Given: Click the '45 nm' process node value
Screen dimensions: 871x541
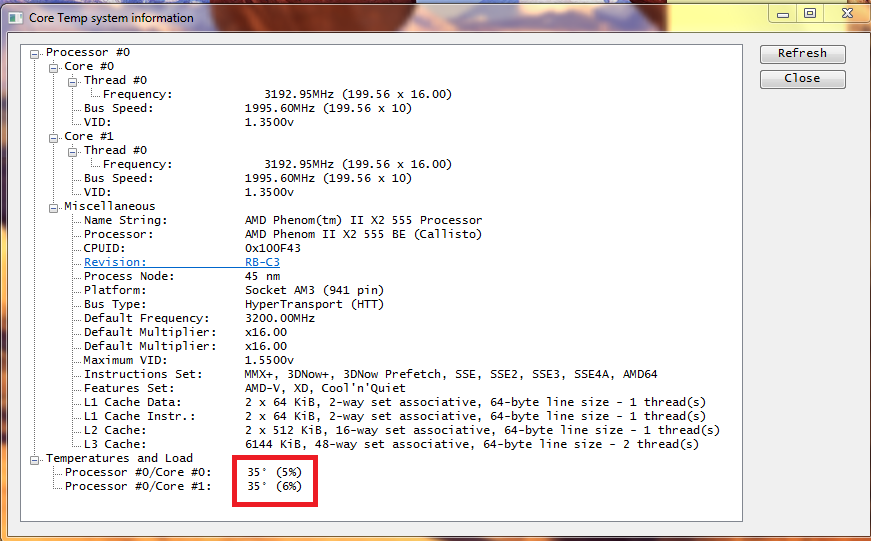Looking at the screenshot, I should (x=262, y=277).
